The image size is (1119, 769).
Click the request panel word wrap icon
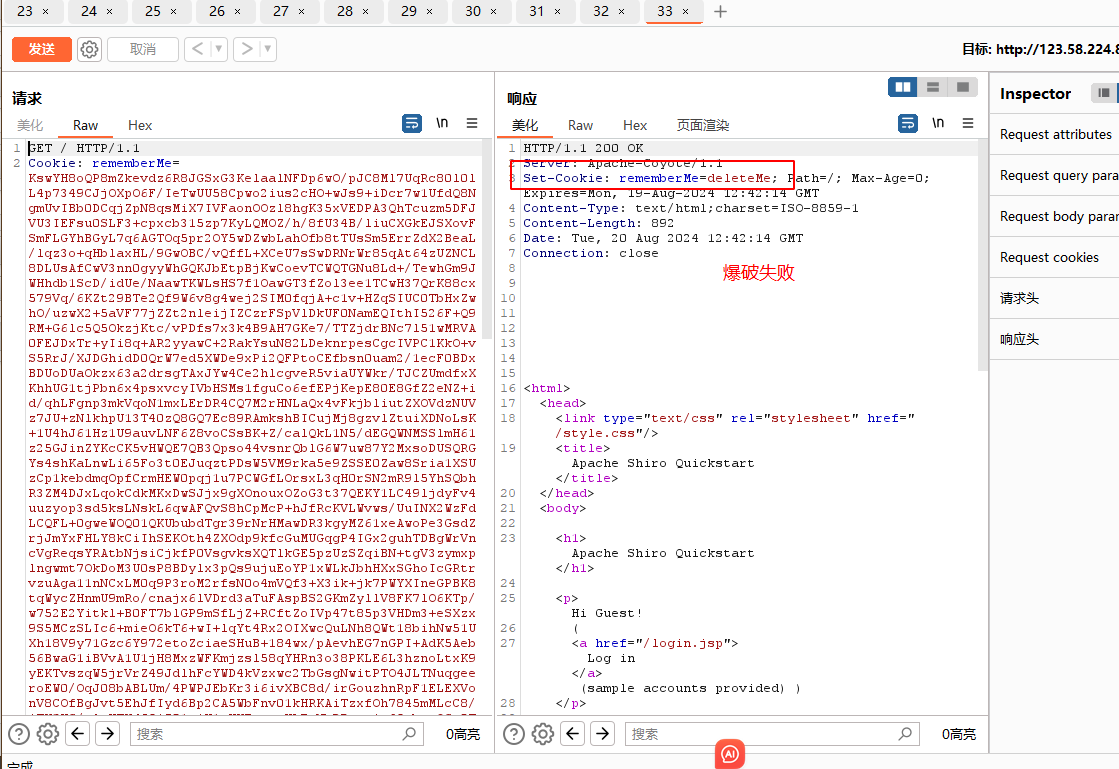pos(412,123)
